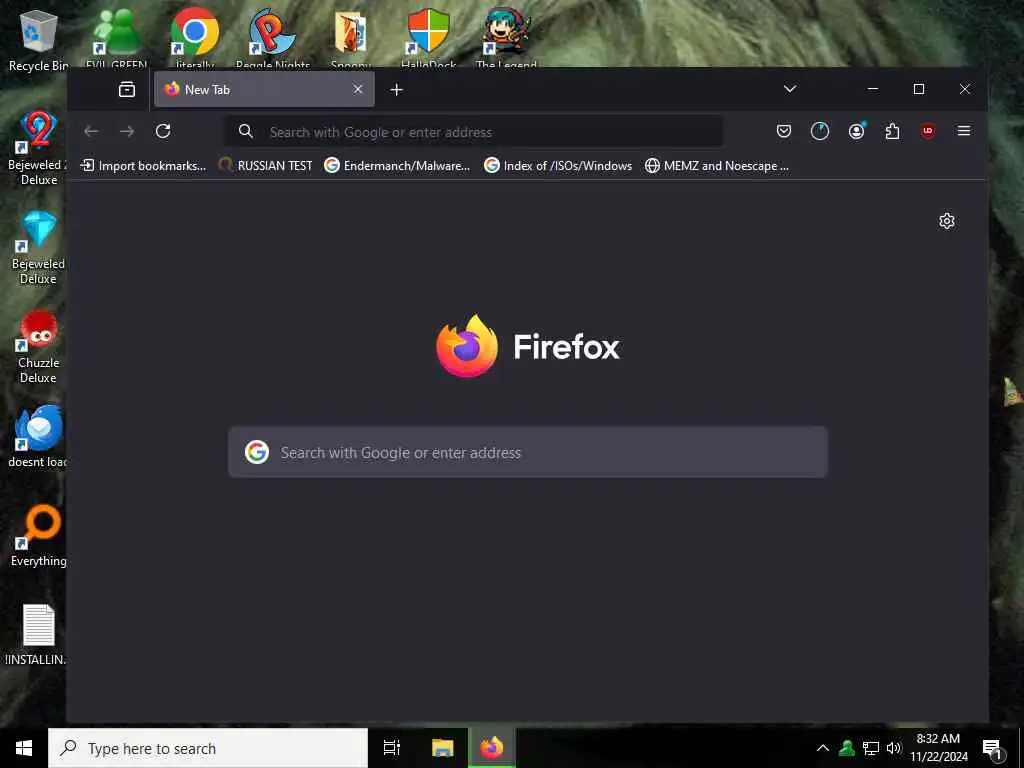1024x768 pixels.
Task: Click the circular timer extension icon
Action: (x=820, y=131)
